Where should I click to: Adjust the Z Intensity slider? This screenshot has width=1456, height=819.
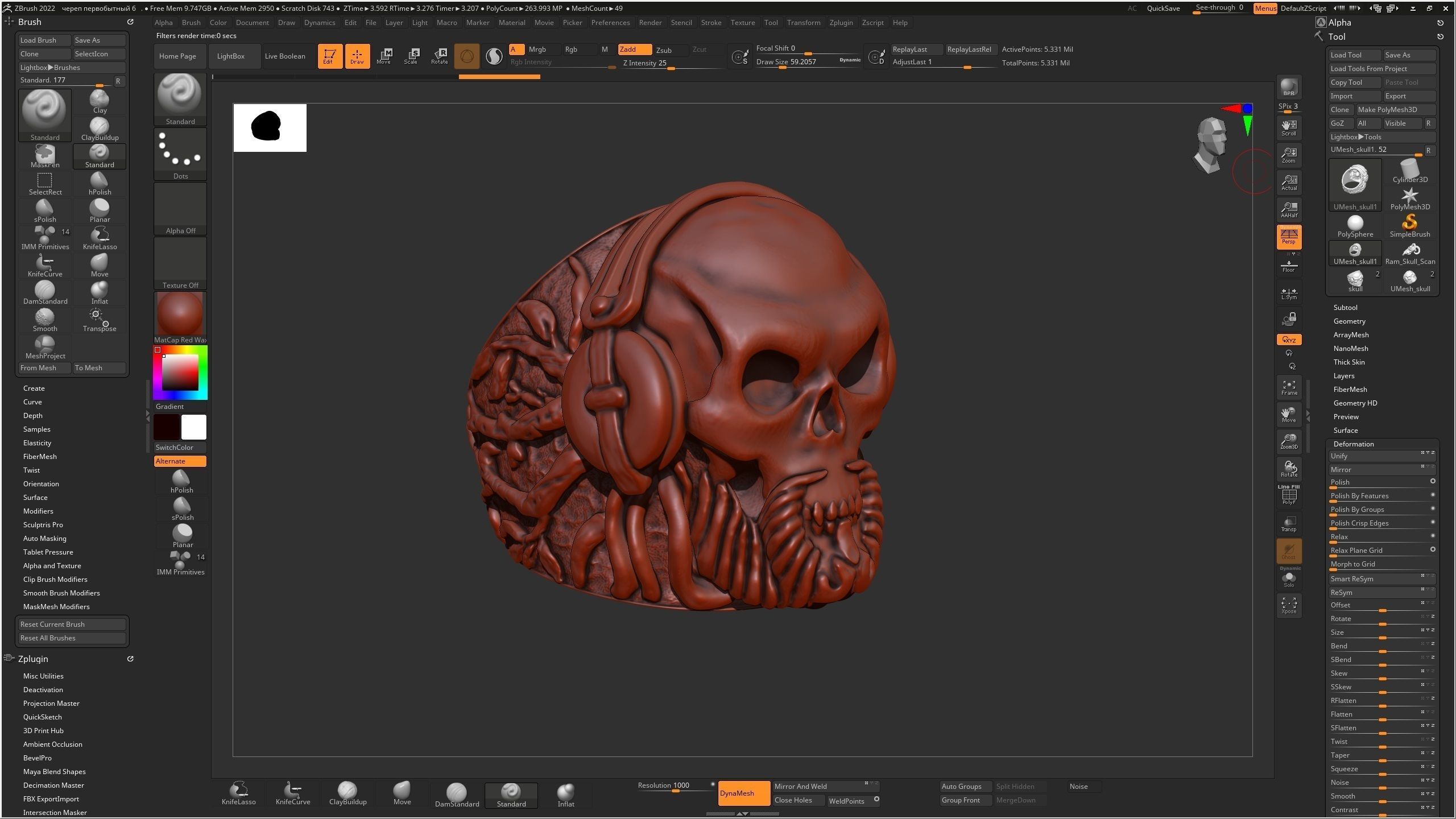pos(672,63)
